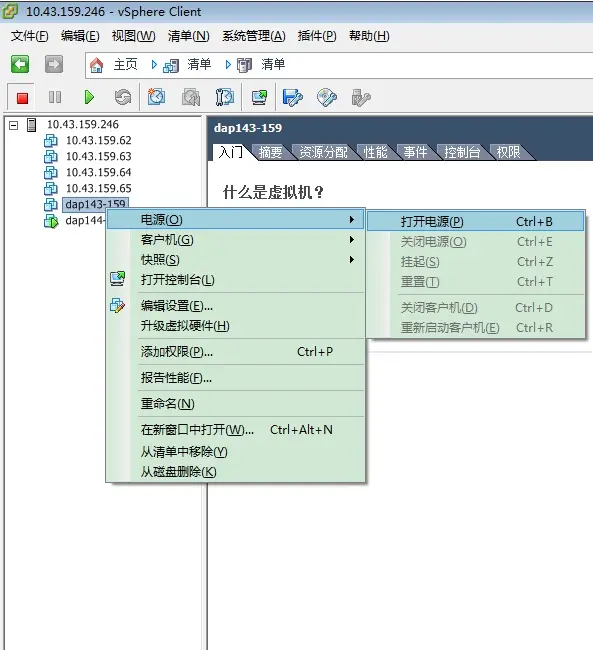Collapse the 10.43.159.246 host tree node
This screenshot has height=650, width=593.
(x=14, y=125)
